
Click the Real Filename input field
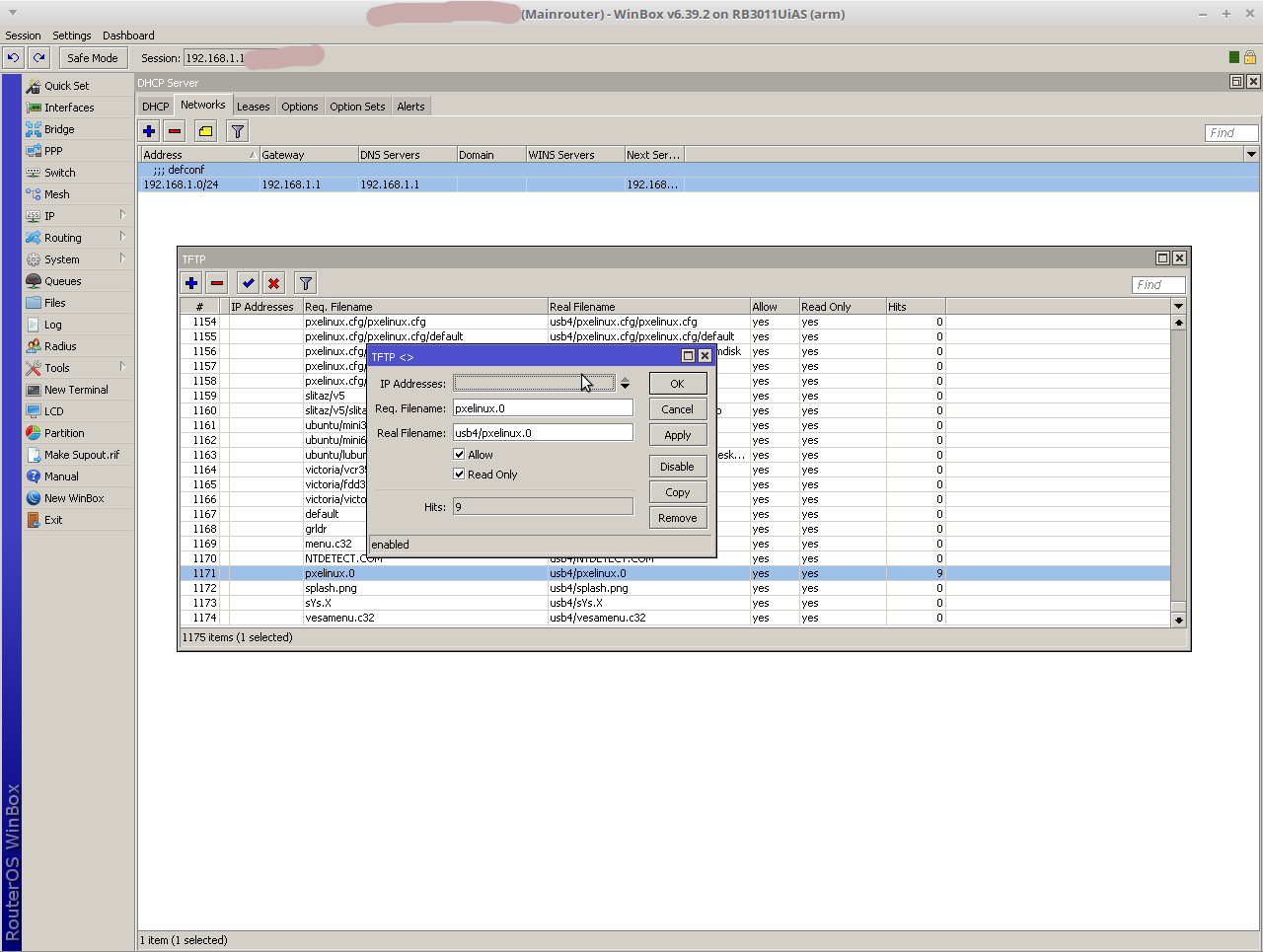[543, 433]
